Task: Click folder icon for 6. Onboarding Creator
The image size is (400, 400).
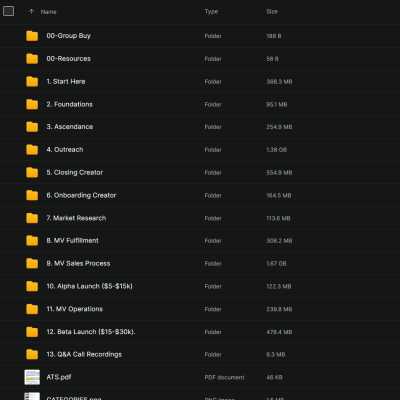Action: [x=32, y=195]
